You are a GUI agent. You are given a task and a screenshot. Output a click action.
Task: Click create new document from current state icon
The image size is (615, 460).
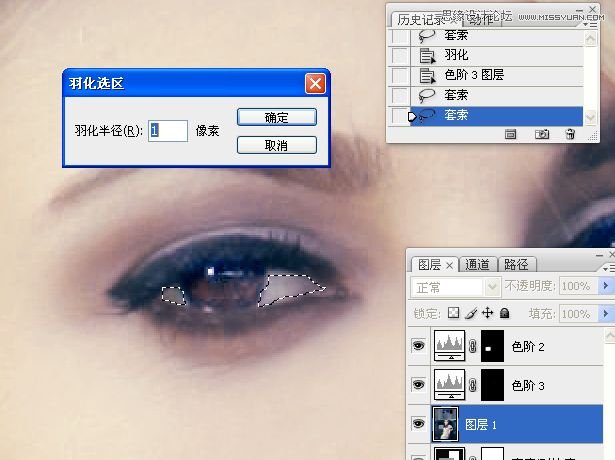coord(510,134)
